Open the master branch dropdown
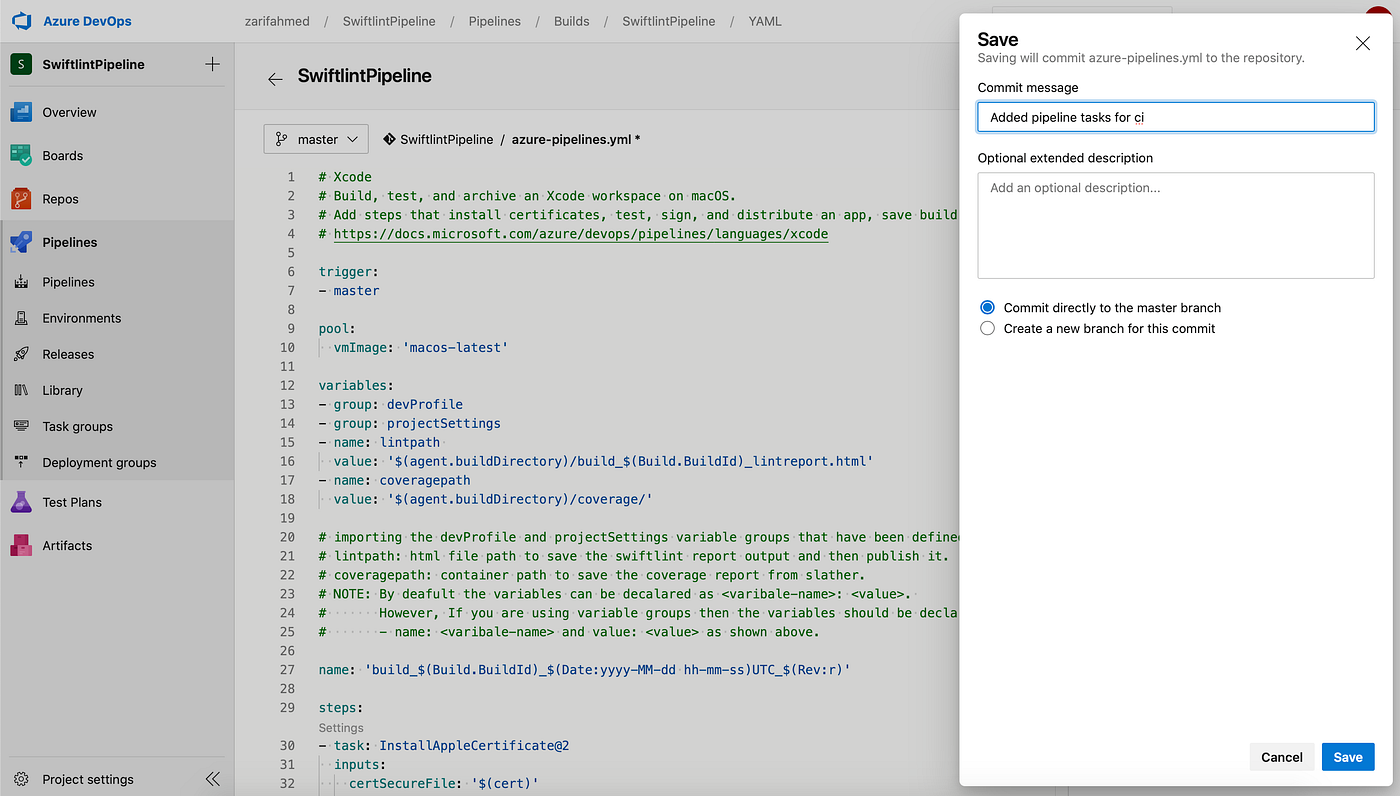This screenshot has width=1400, height=796. click(x=316, y=139)
